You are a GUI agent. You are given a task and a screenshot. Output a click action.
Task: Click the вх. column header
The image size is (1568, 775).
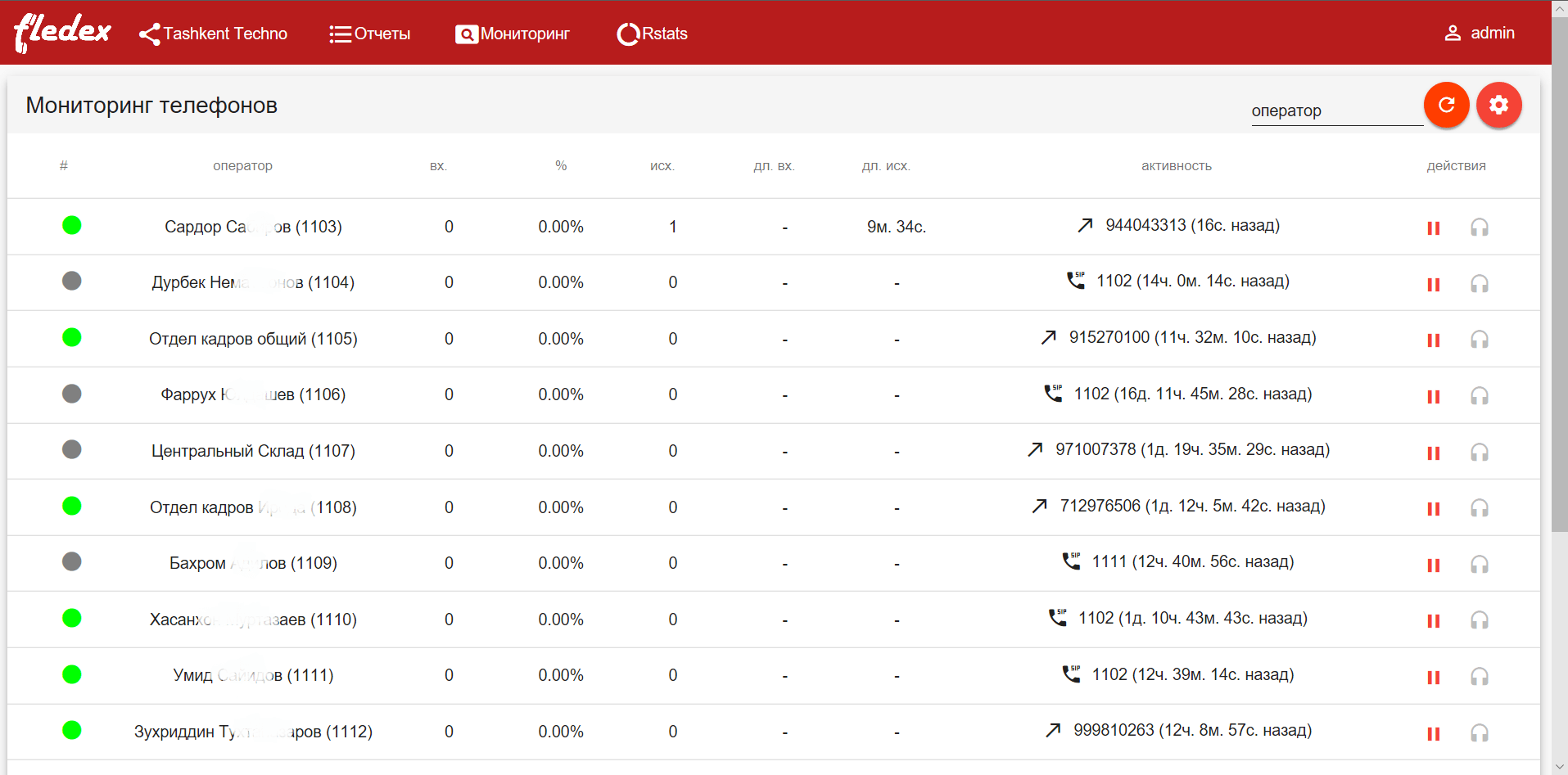click(438, 165)
